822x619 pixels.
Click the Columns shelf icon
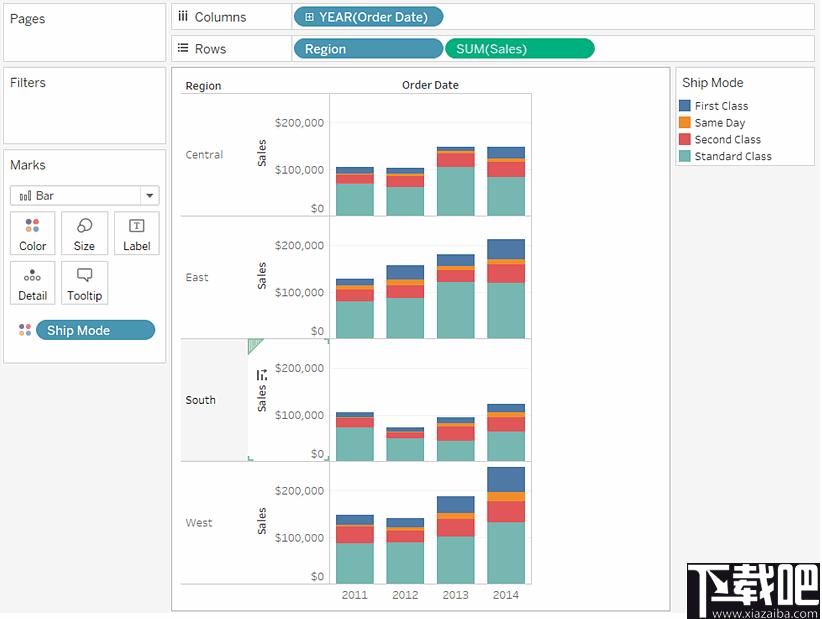[182, 16]
